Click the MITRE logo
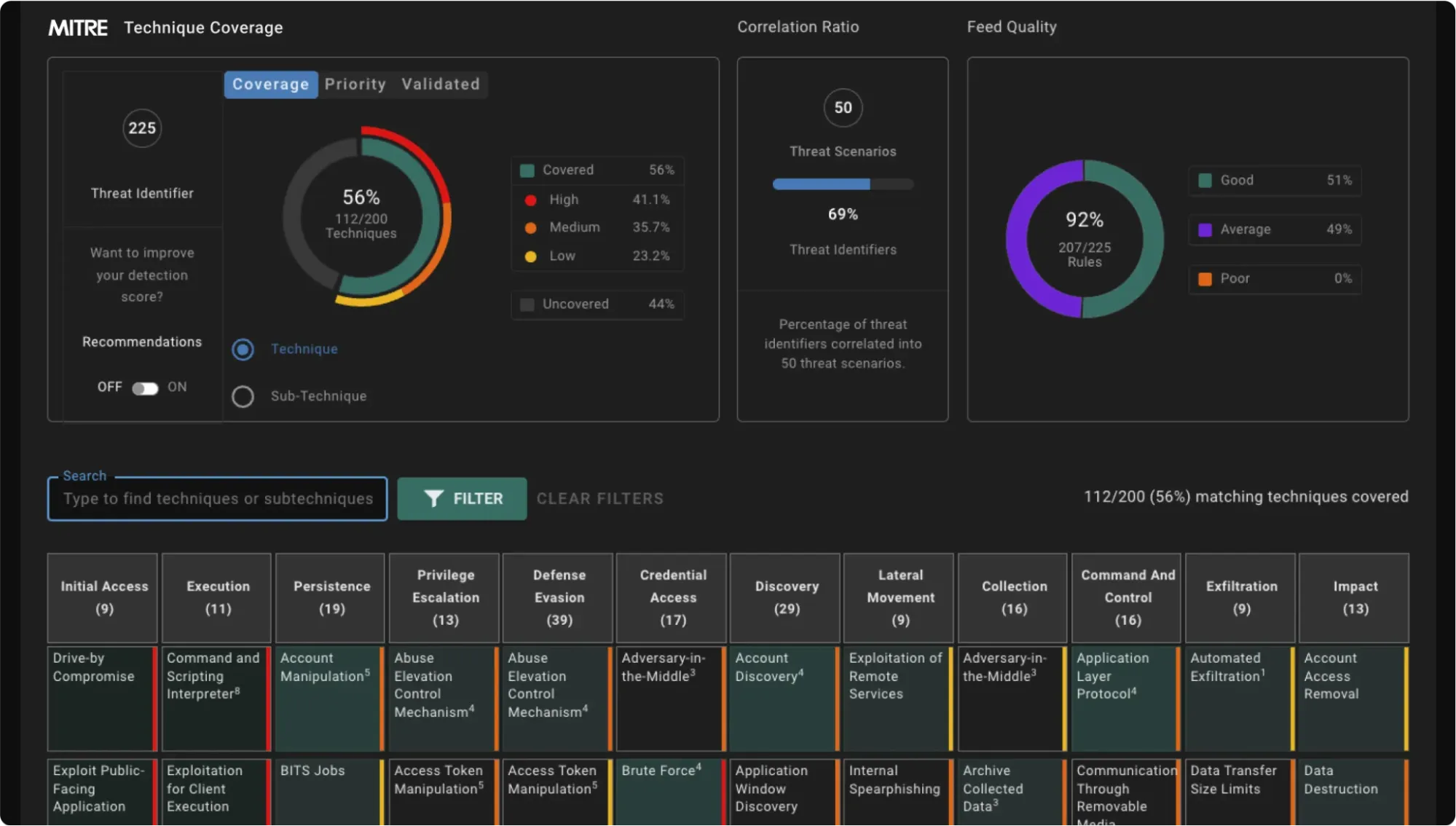The image size is (1456, 826). pyautogui.click(x=78, y=28)
